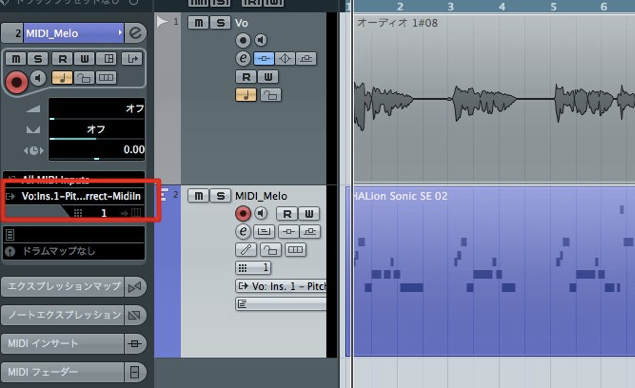Viewport: 635px width, 388px height.
Task: Click MIDI fader section icon
Action: (x=135, y=372)
